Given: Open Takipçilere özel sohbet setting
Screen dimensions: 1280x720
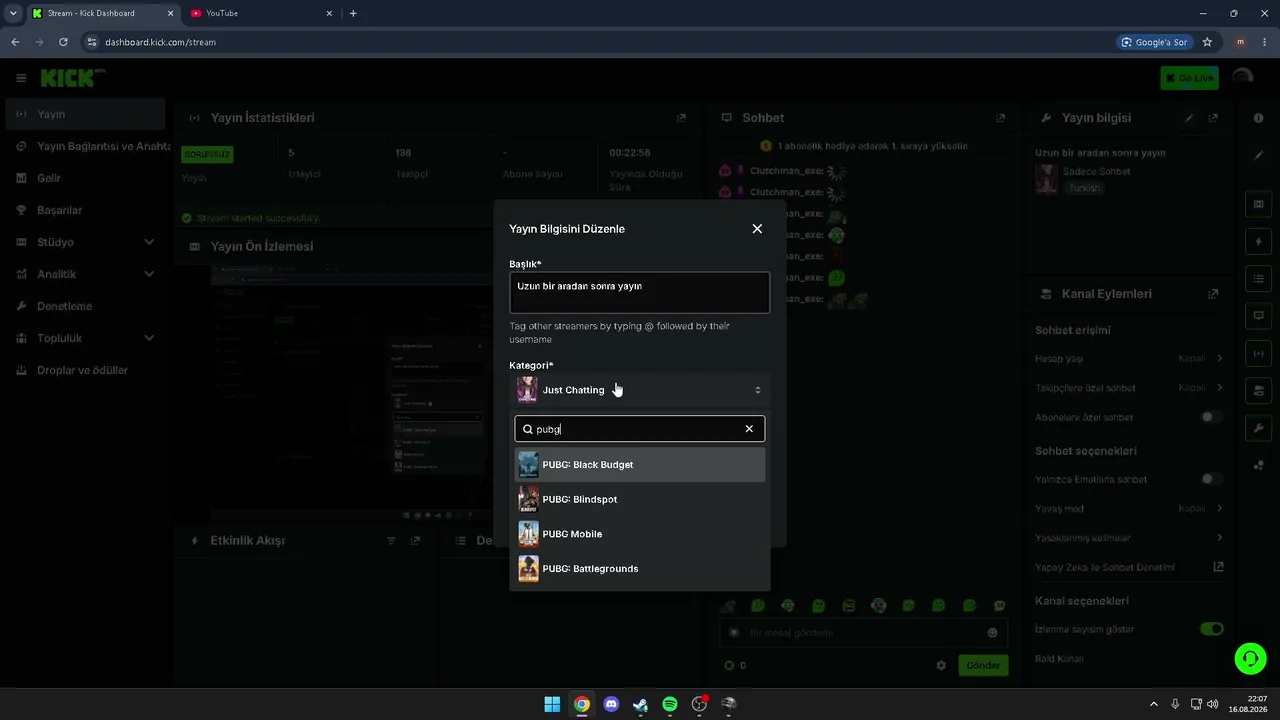Looking at the screenshot, I should (1129, 387).
